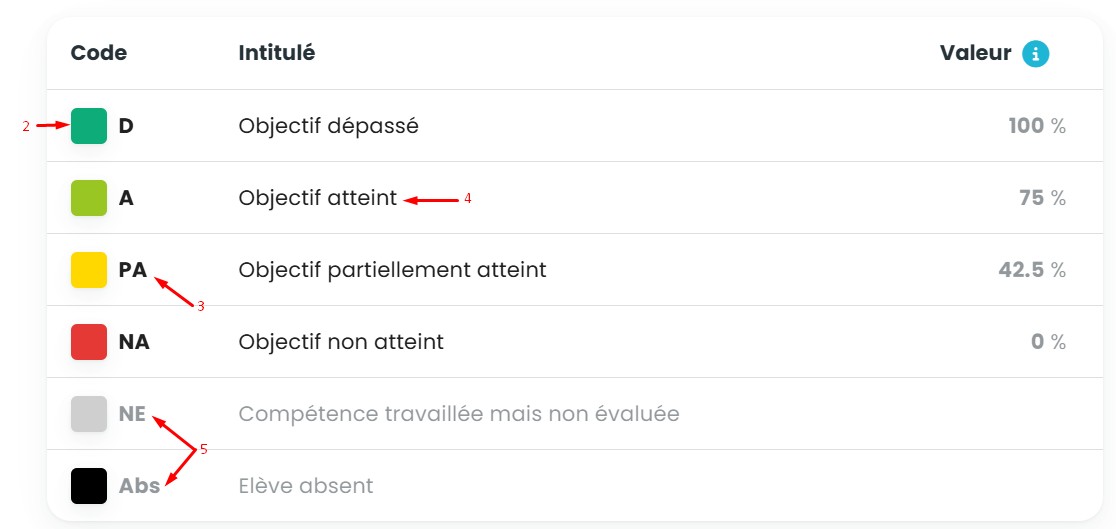This screenshot has height=529, width=1116.
Task: Edit the 100 % value field
Action: 1036,126
